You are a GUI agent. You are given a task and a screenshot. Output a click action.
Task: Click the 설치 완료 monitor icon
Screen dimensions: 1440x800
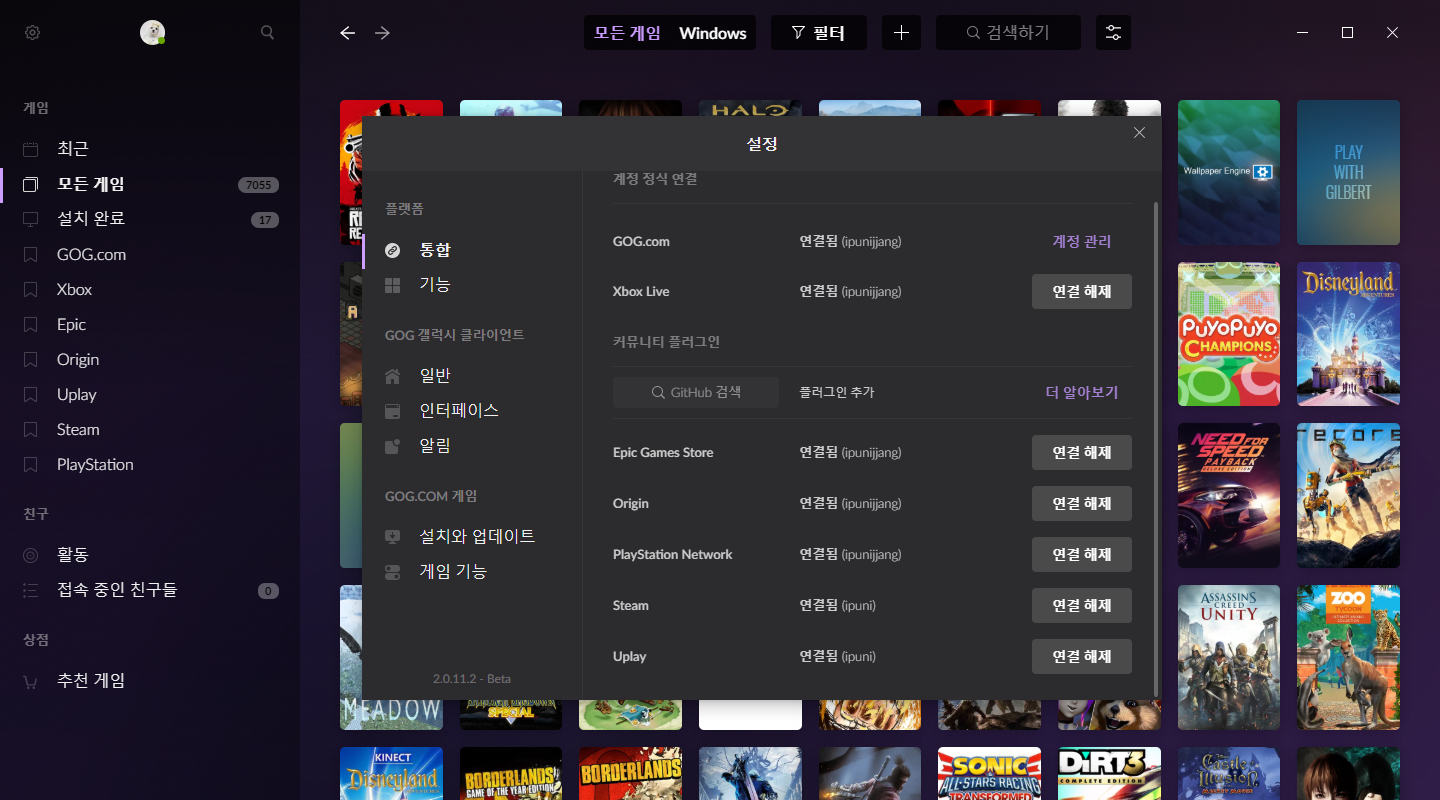pos(31,219)
